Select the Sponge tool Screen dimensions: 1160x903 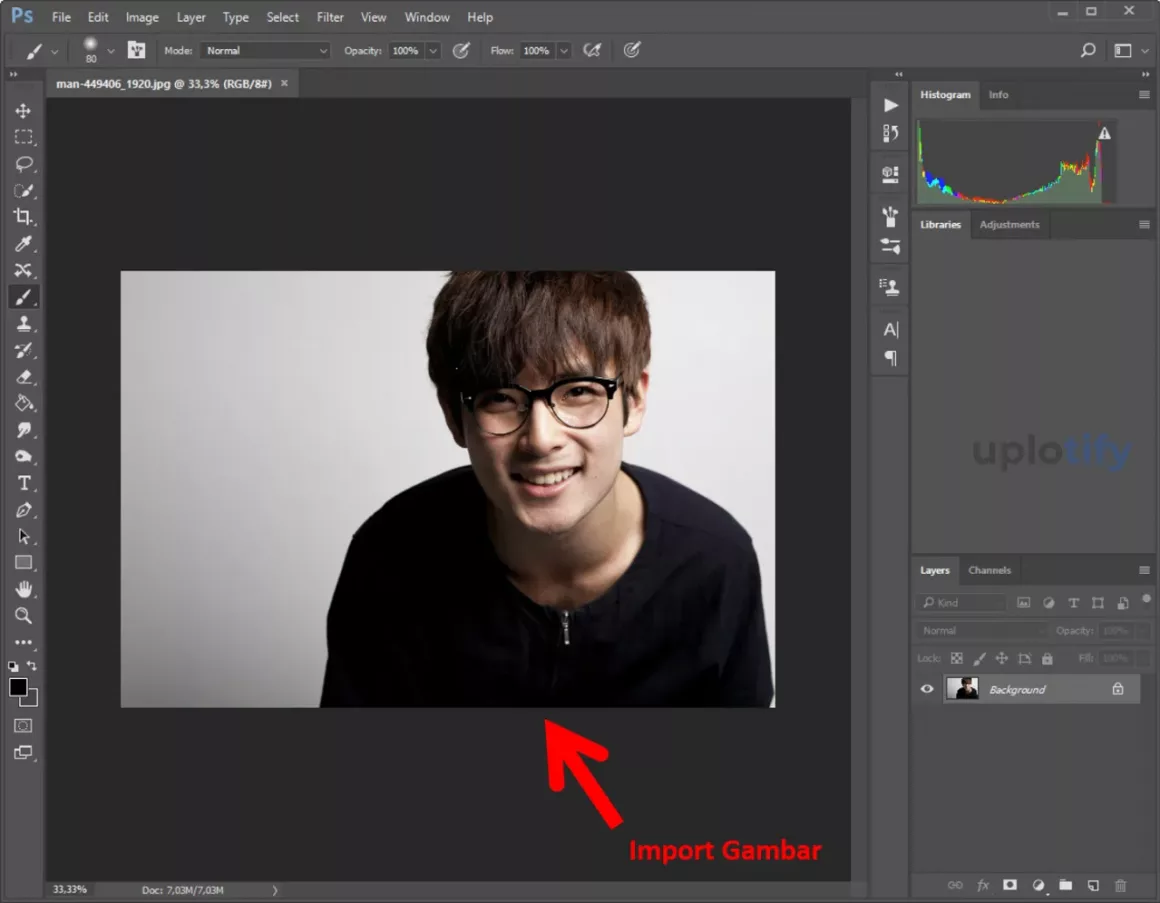tap(23, 456)
